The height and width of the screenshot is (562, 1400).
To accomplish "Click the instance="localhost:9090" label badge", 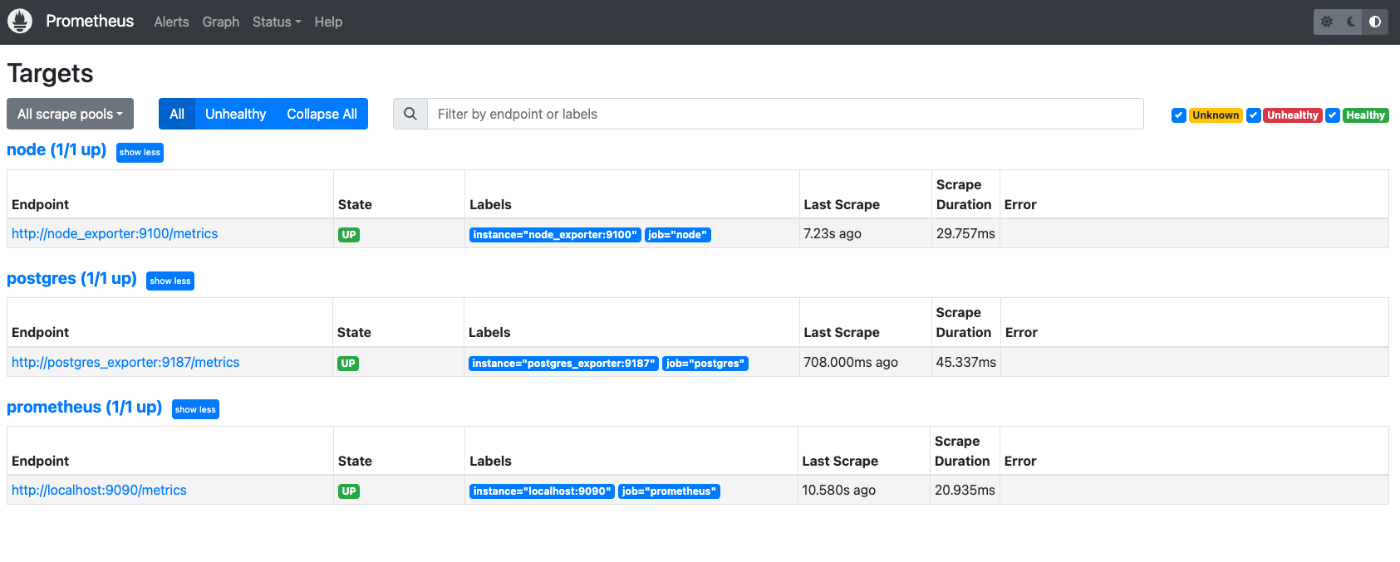I will point(541,492).
